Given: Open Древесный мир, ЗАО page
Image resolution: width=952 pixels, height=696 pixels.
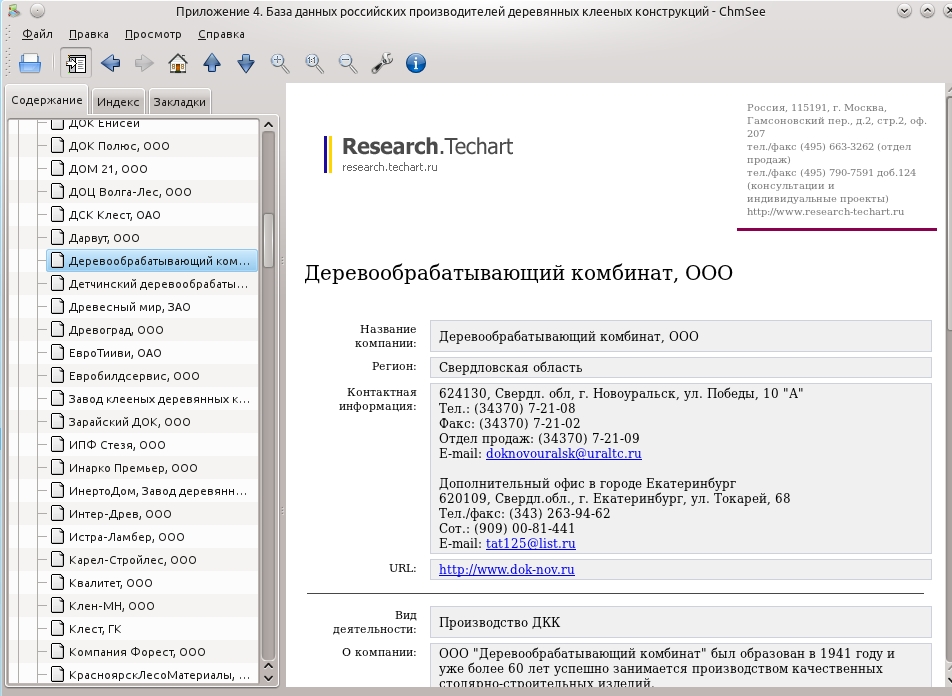Looking at the screenshot, I should (129, 307).
